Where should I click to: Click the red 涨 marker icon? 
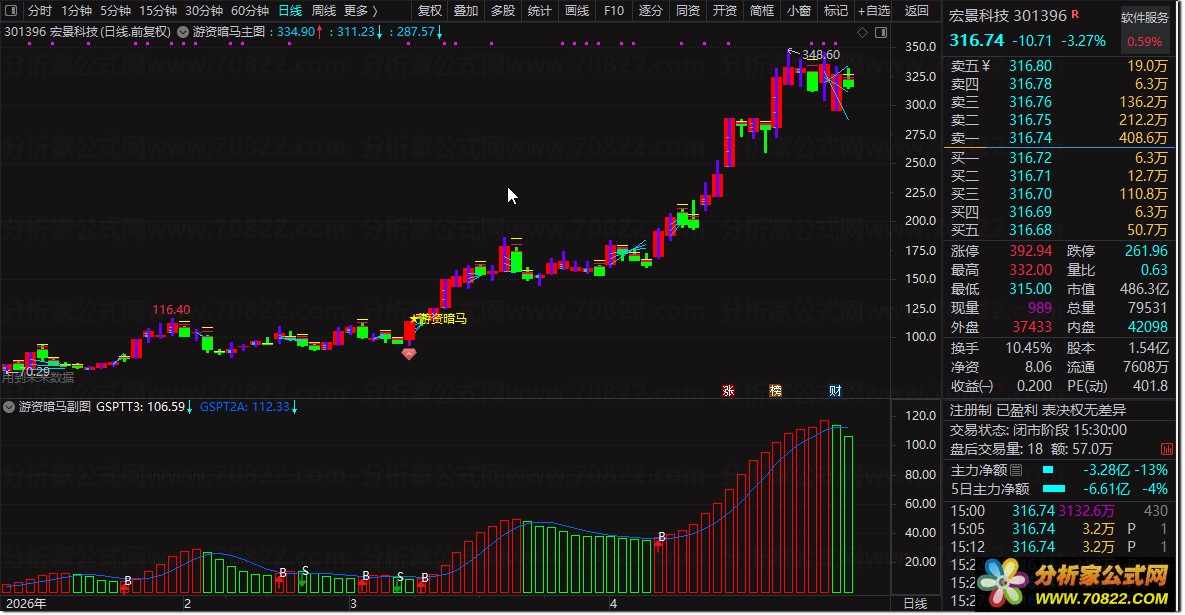point(729,391)
